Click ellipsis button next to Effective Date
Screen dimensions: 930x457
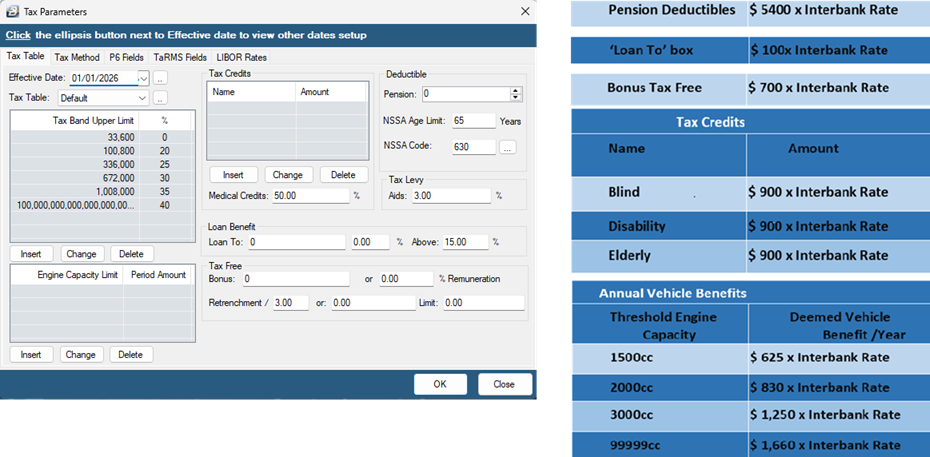[x=161, y=78]
